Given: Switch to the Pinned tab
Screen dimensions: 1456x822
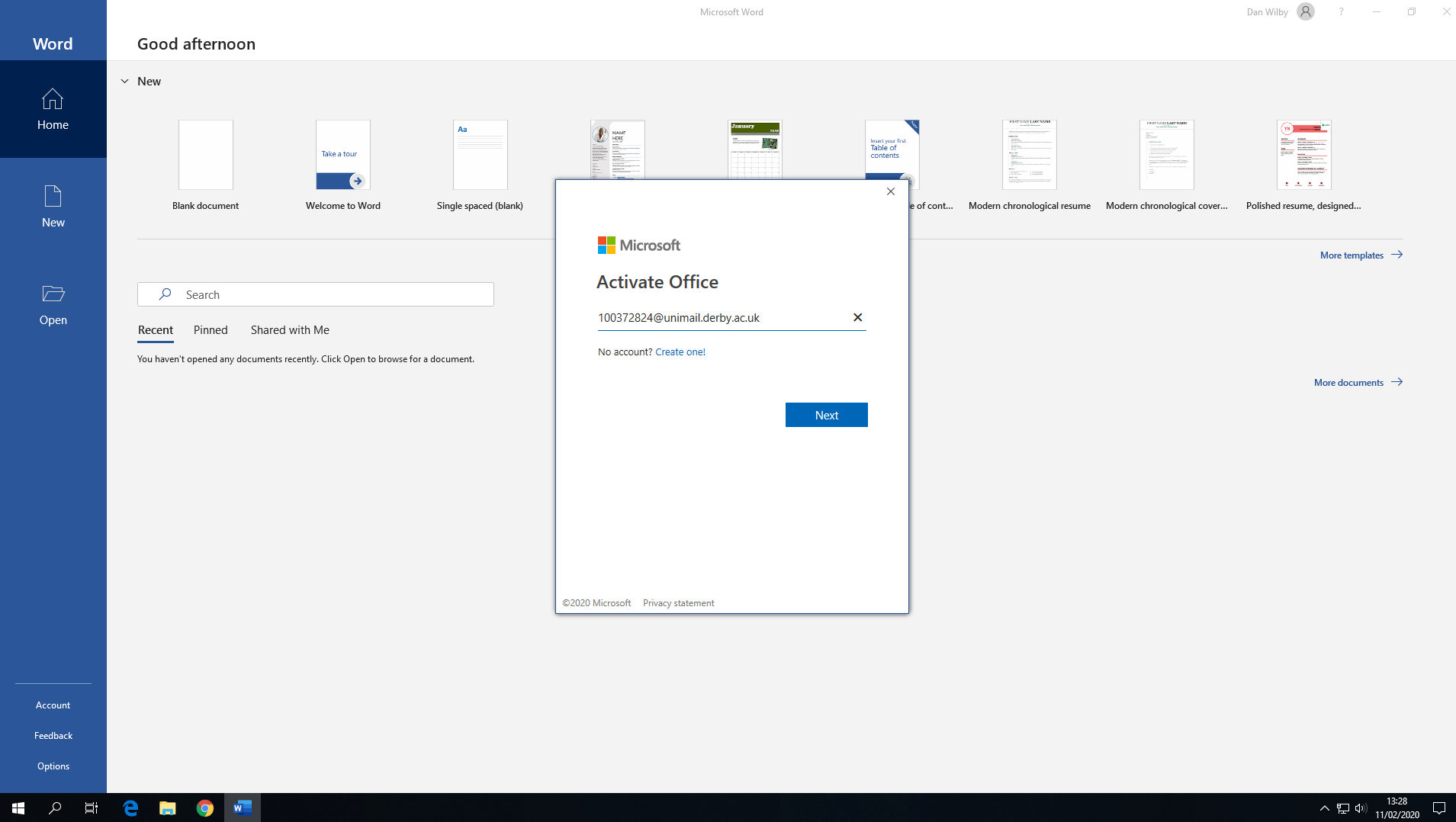Looking at the screenshot, I should click(x=211, y=330).
